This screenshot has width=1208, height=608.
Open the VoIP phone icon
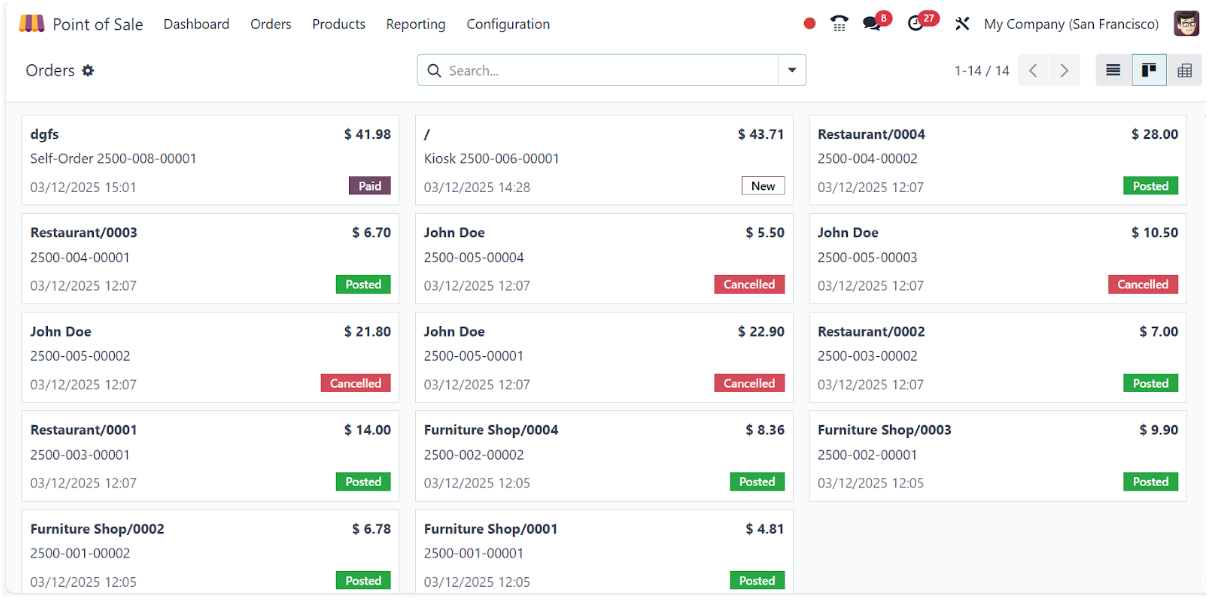point(840,24)
